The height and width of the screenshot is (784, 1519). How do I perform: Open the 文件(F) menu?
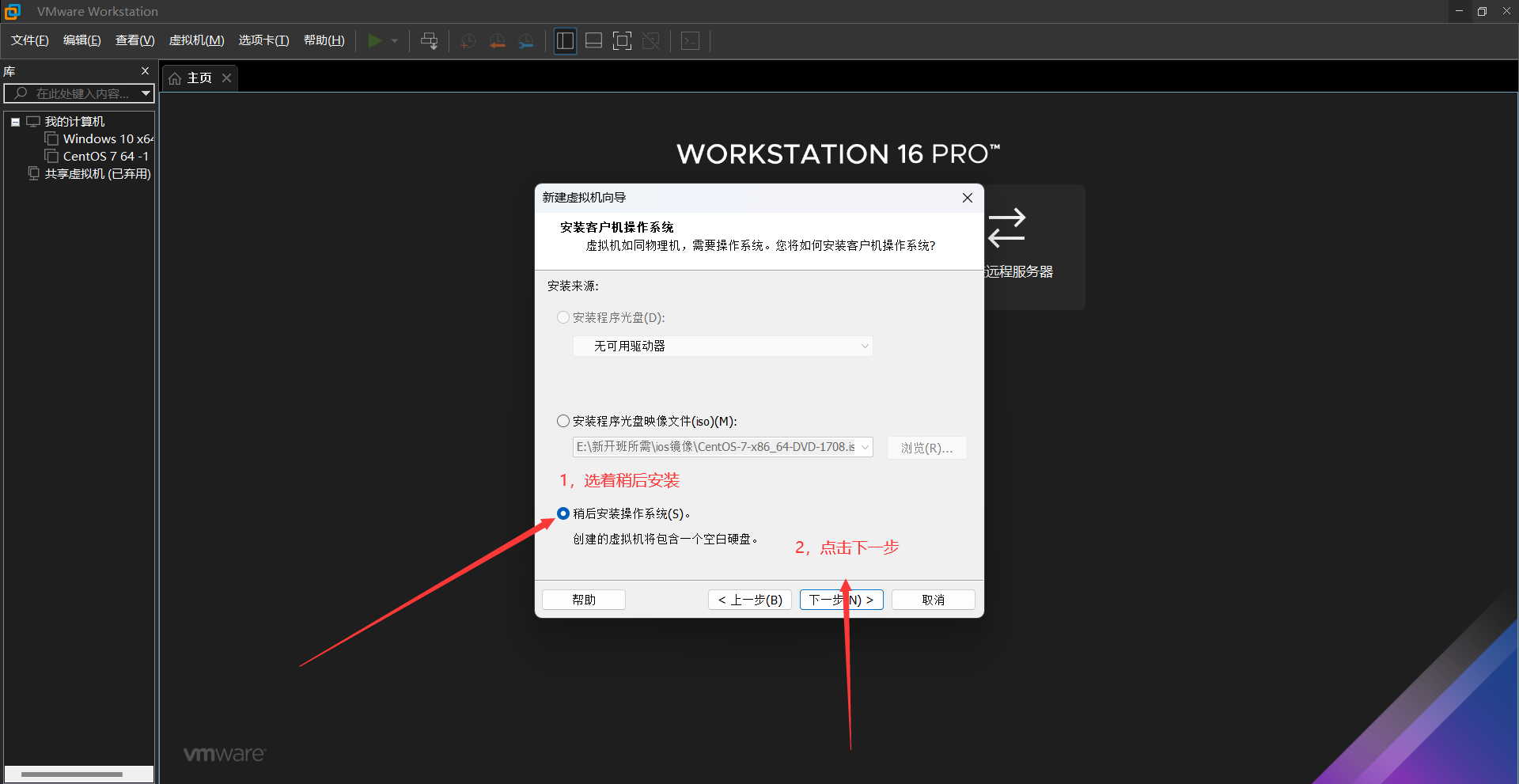tap(30, 40)
